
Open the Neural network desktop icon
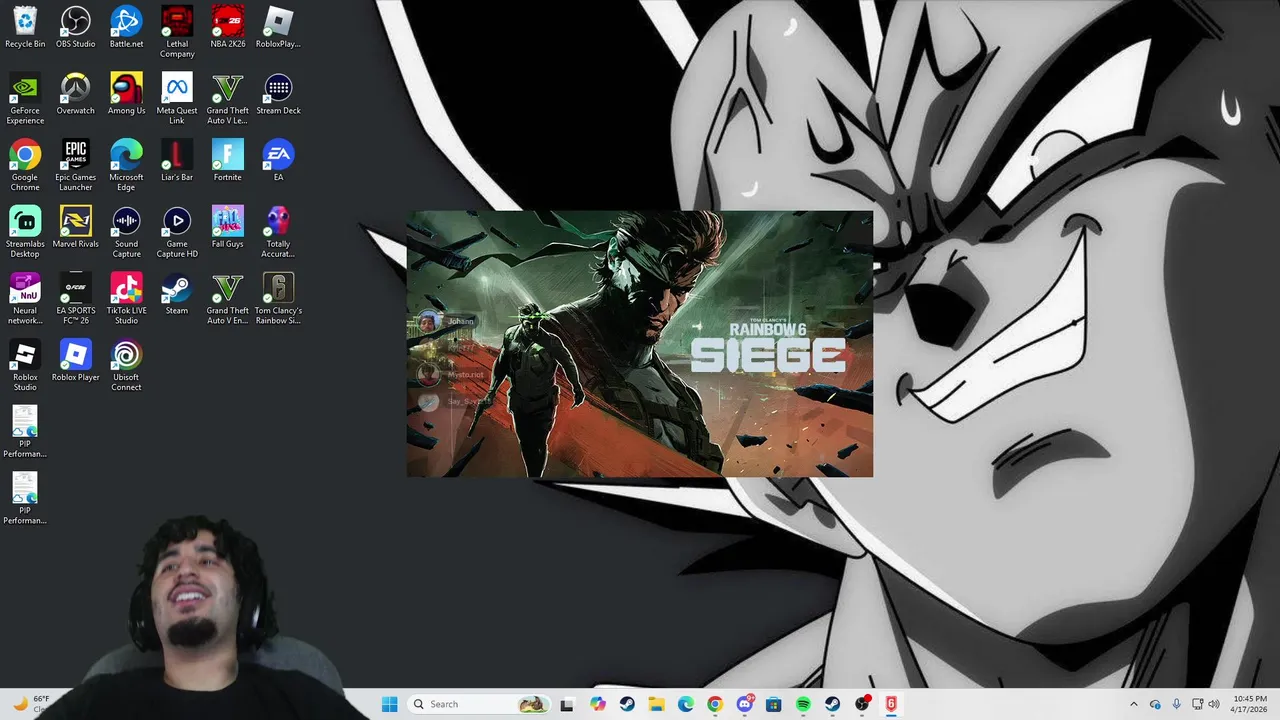pyautogui.click(x=25, y=299)
